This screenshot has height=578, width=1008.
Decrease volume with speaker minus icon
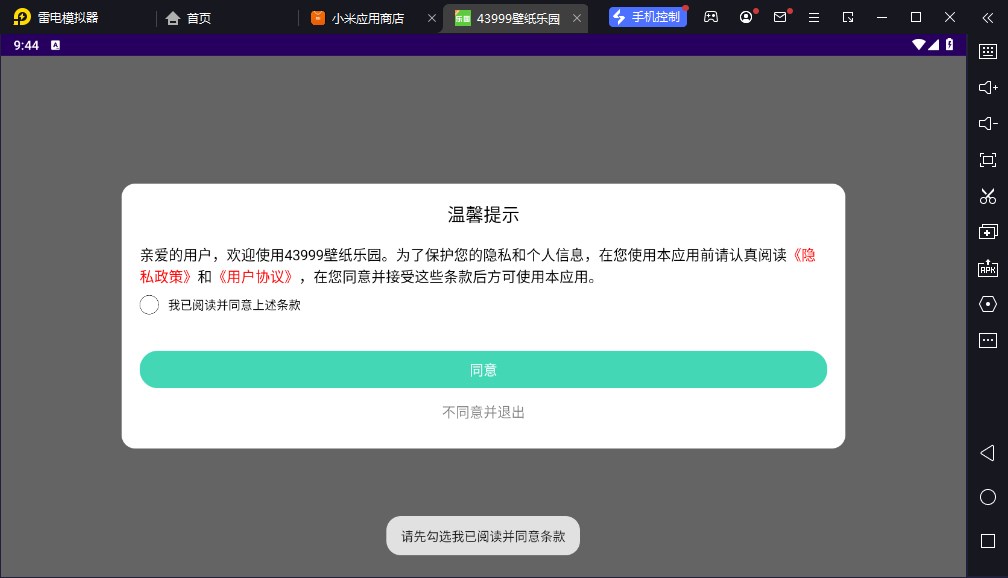click(988, 123)
